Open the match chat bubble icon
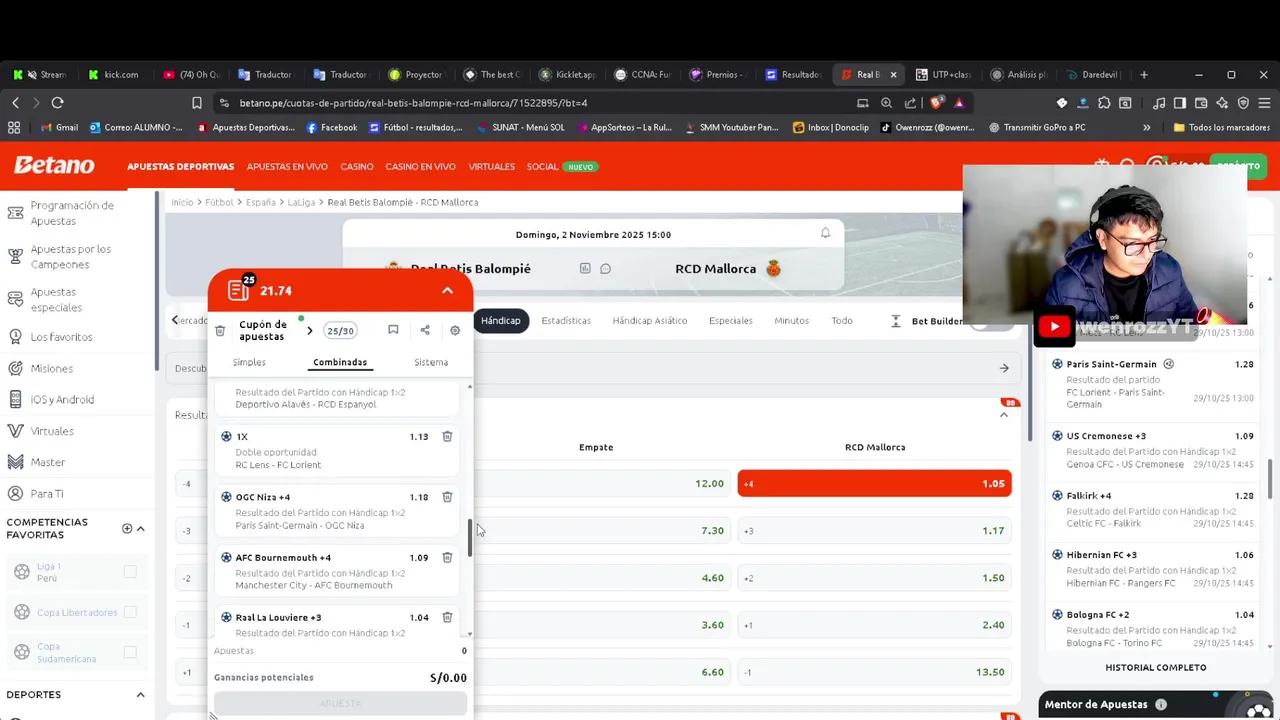This screenshot has width=1280, height=720. tap(605, 268)
